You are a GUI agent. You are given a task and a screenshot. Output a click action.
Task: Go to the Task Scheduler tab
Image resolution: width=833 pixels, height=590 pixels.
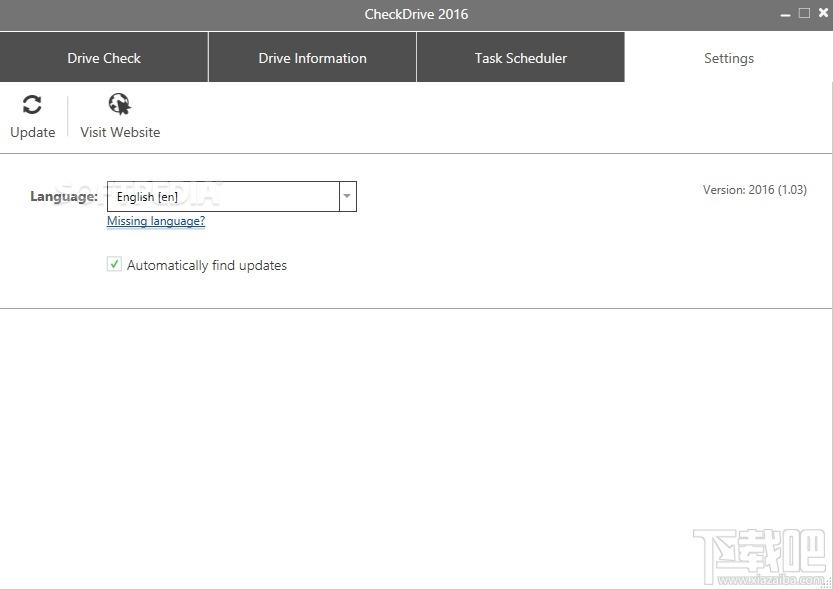[521, 57]
